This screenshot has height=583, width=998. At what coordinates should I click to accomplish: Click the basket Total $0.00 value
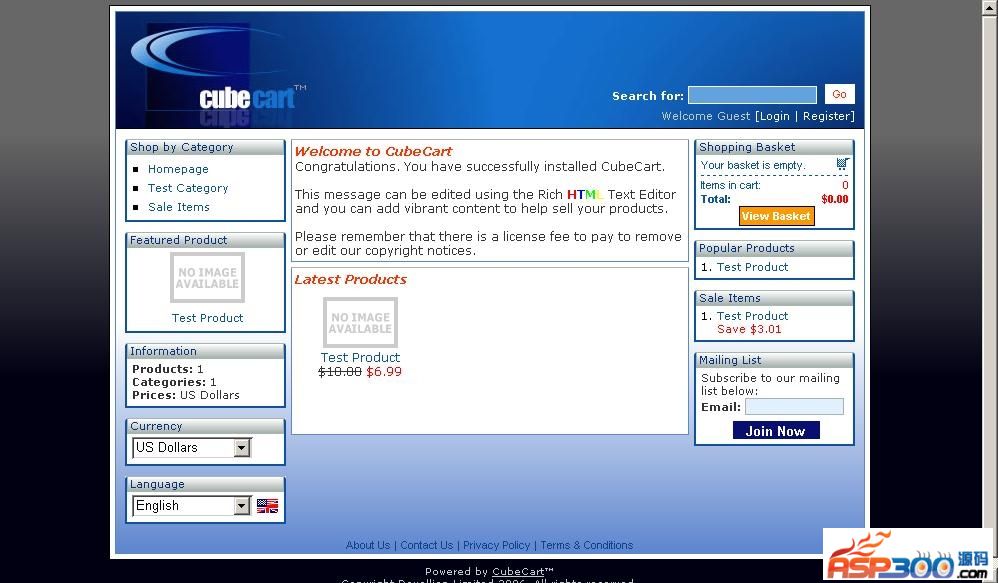[x=834, y=199]
